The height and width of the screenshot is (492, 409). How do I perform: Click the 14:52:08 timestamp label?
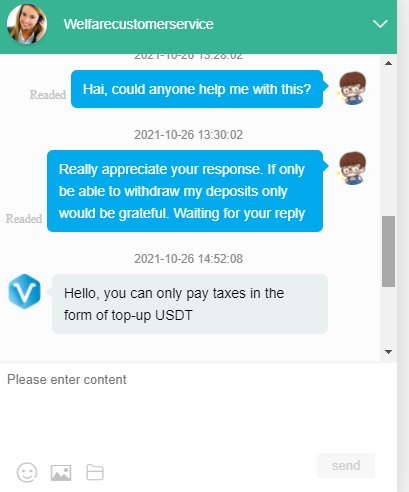click(x=189, y=259)
